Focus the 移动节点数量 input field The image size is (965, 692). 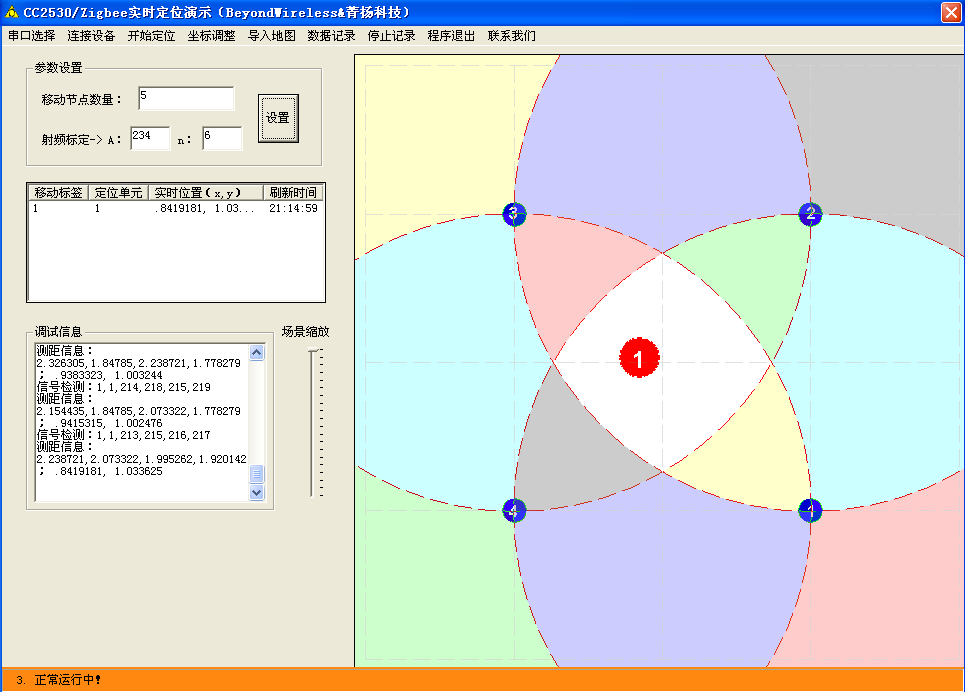186,99
